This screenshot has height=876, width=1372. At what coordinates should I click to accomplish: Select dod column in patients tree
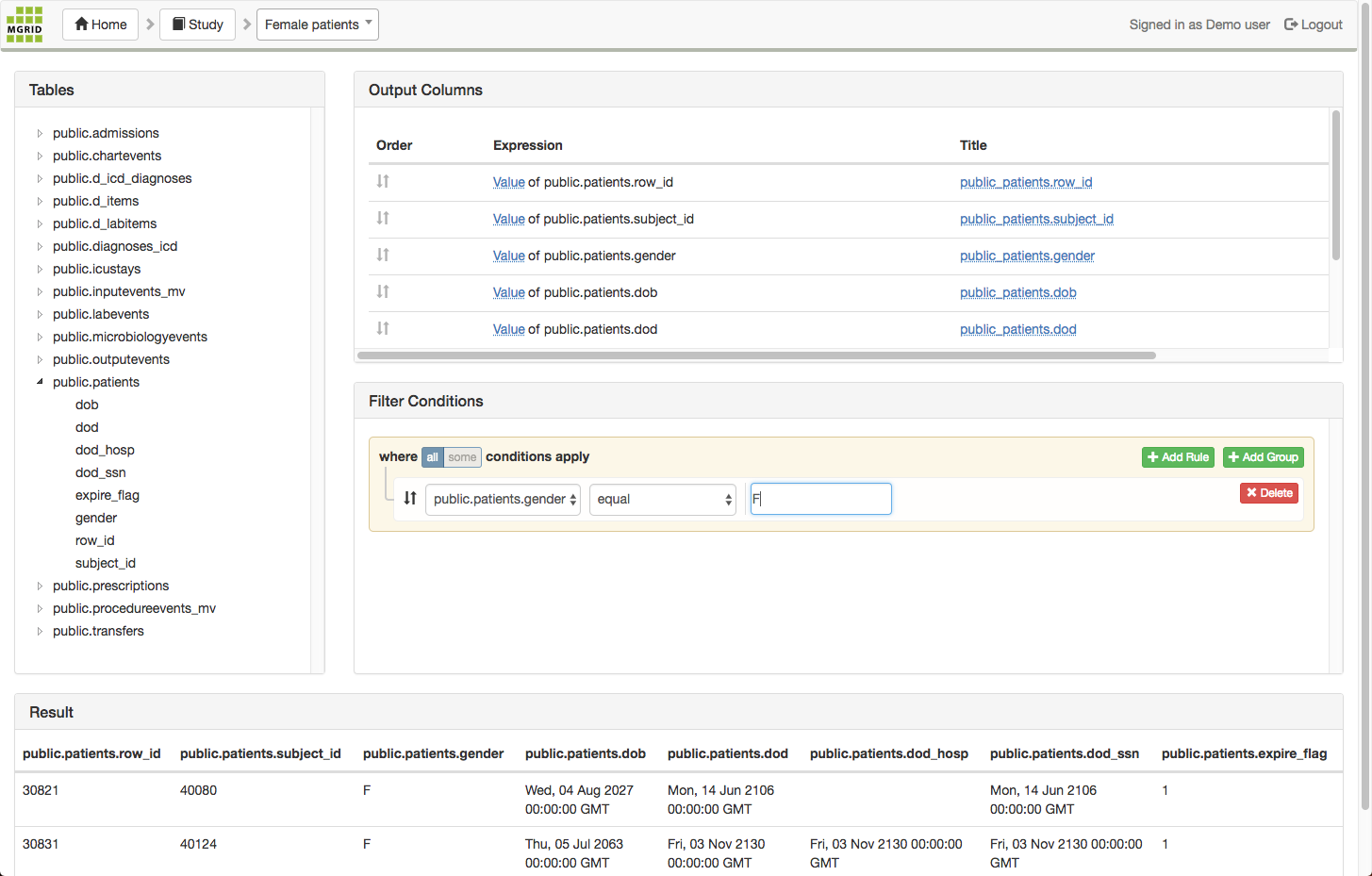[87, 427]
